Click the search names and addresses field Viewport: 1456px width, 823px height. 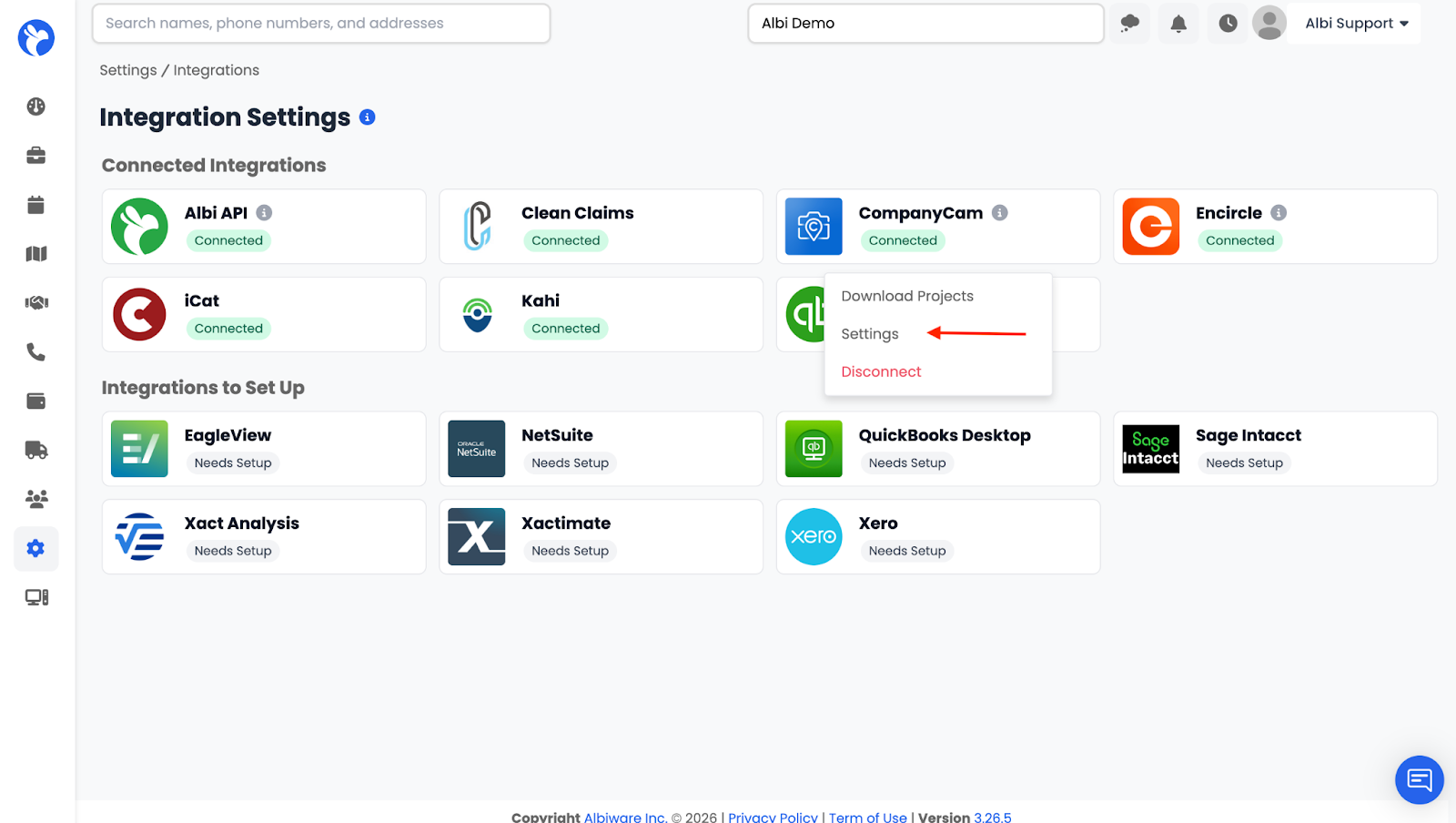[321, 24]
